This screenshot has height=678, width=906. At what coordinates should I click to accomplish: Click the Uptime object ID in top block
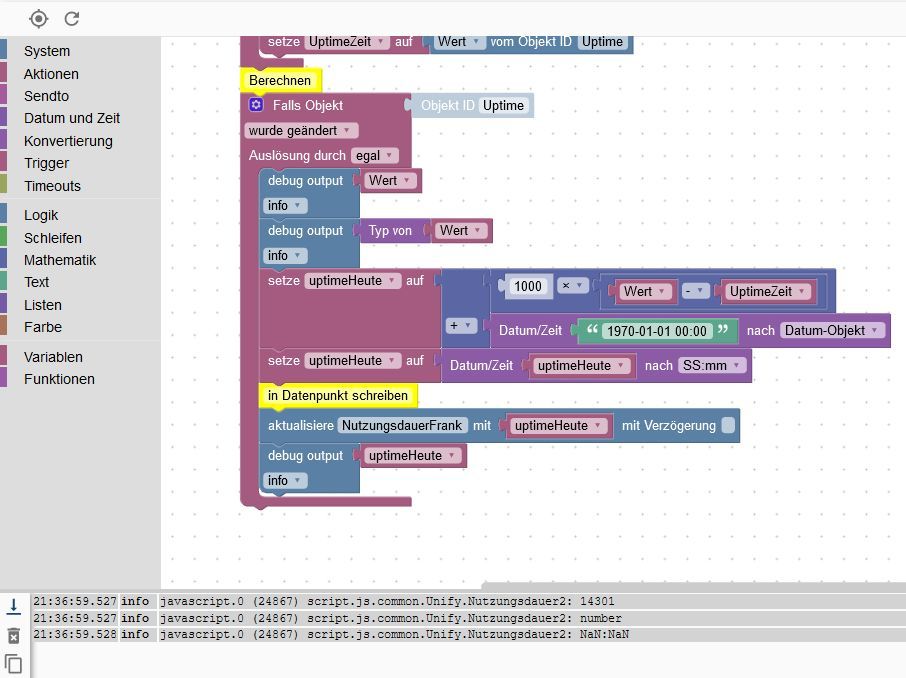pos(602,42)
